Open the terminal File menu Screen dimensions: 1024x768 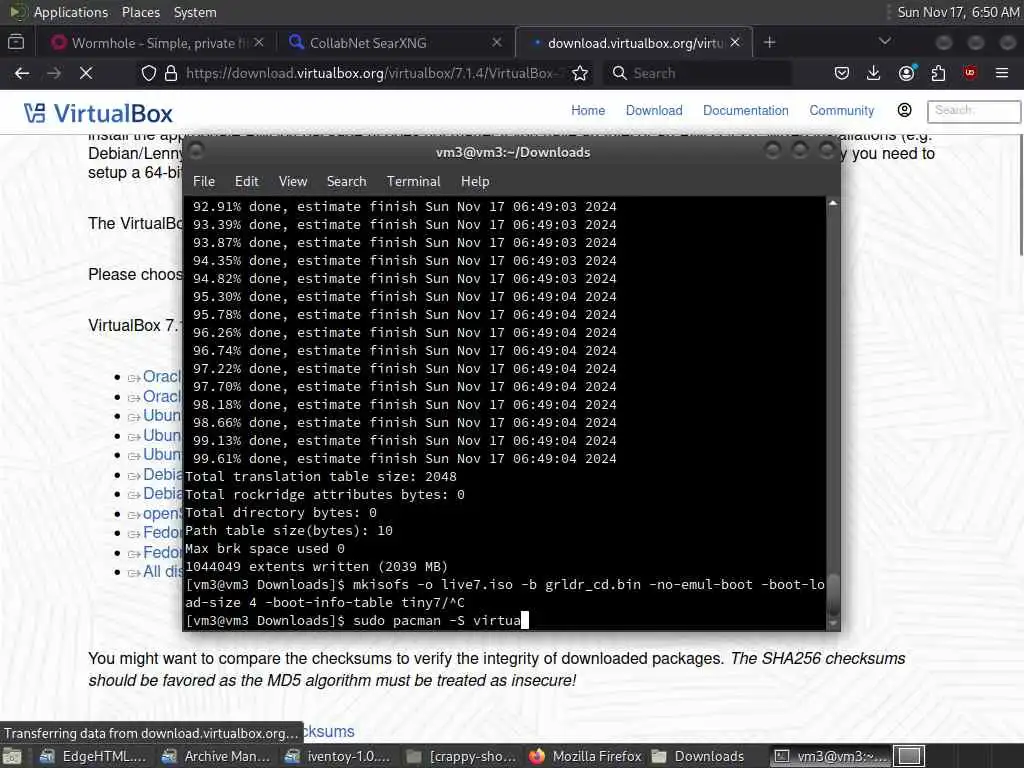[204, 182]
